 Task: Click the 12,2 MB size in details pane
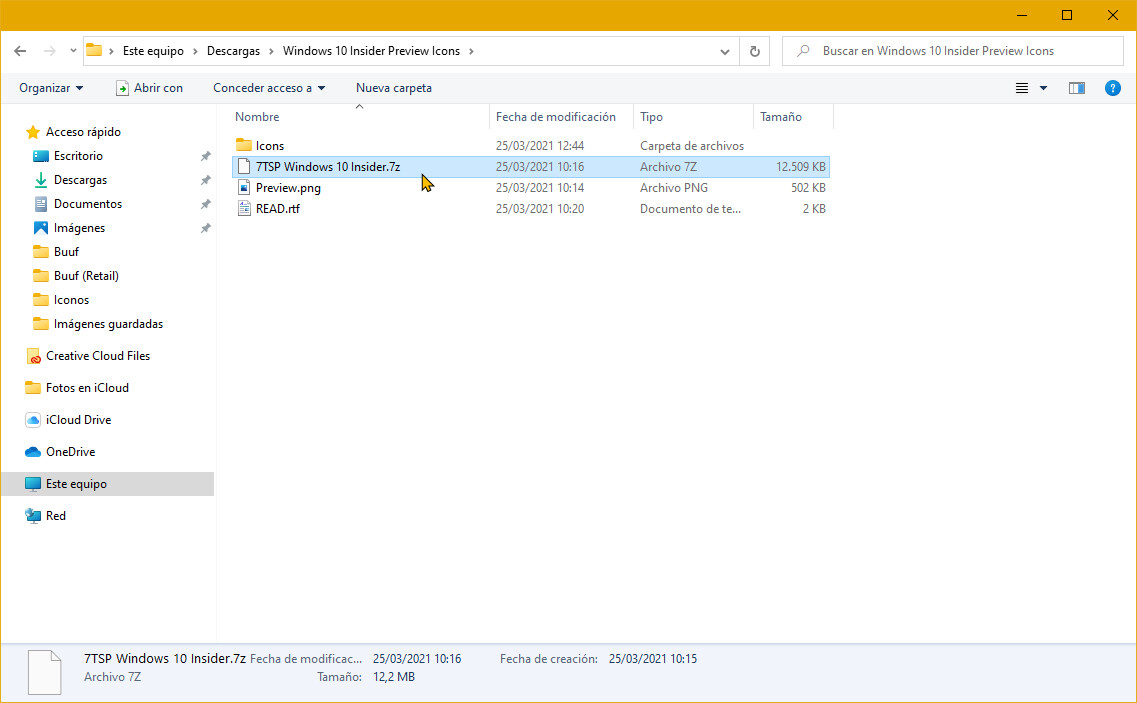394,677
